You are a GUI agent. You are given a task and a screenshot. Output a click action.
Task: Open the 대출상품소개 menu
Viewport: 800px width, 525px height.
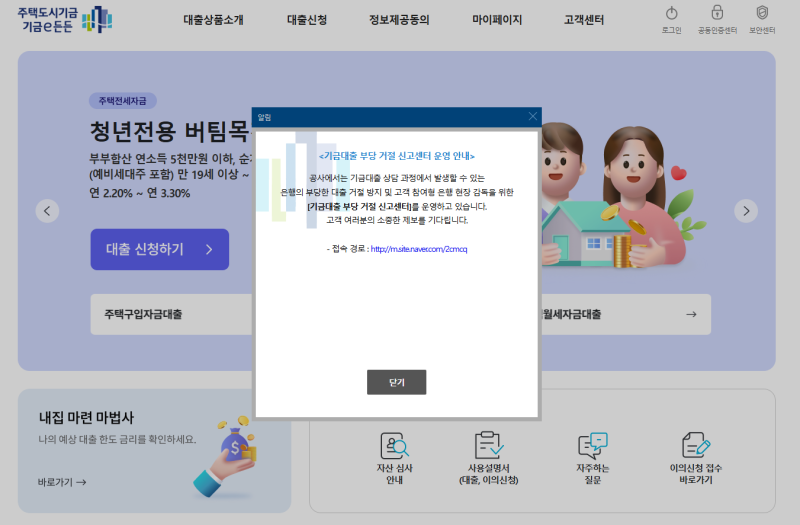click(x=213, y=20)
